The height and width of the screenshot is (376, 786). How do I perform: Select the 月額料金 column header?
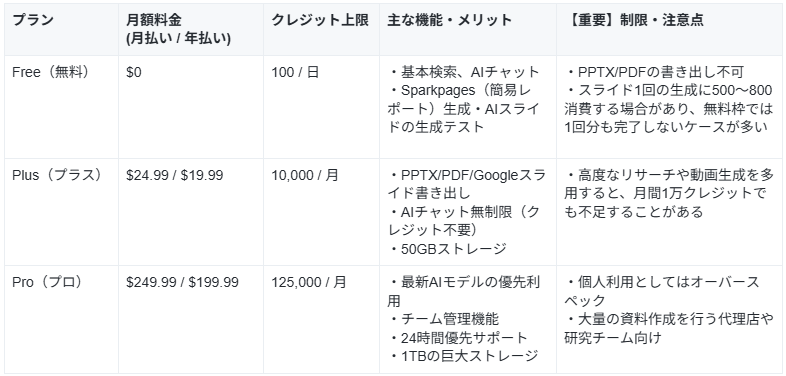pyautogui.click(x=178, y=29)
